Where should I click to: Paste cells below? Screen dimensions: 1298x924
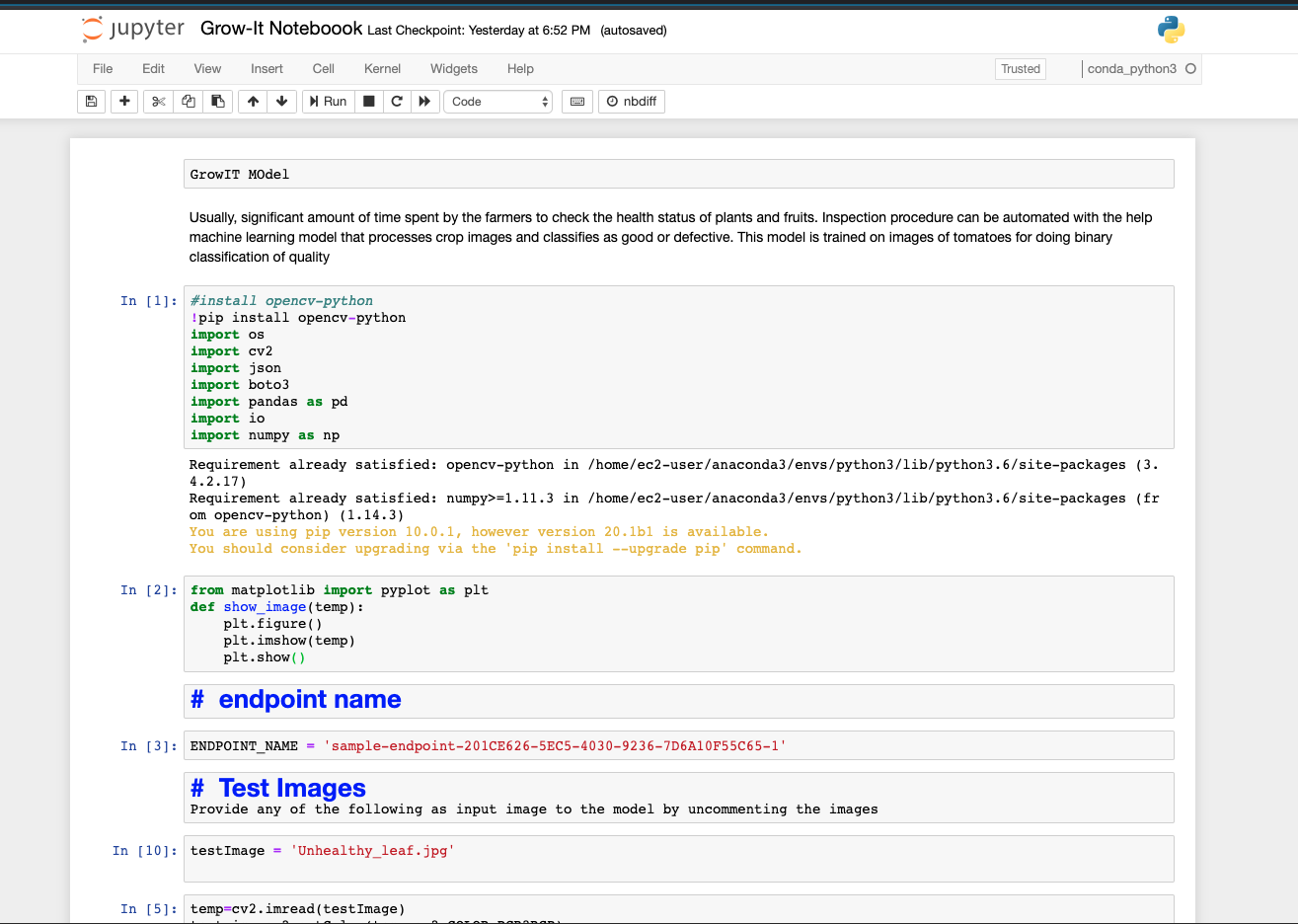pyautogui.click(x=218, y=102)
